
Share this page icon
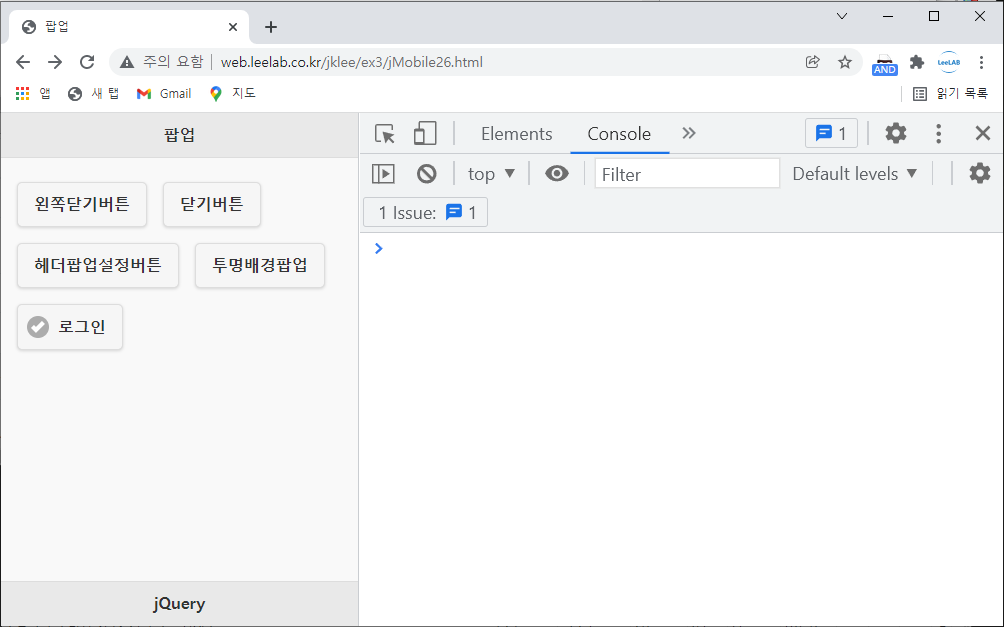[x=813, y=62]
